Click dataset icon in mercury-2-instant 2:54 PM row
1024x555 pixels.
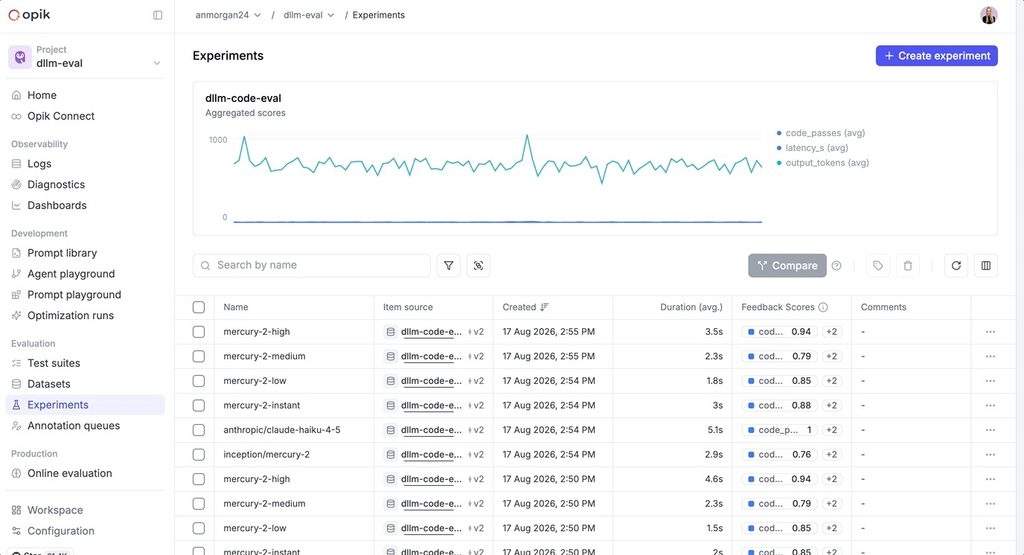(391, 405)
